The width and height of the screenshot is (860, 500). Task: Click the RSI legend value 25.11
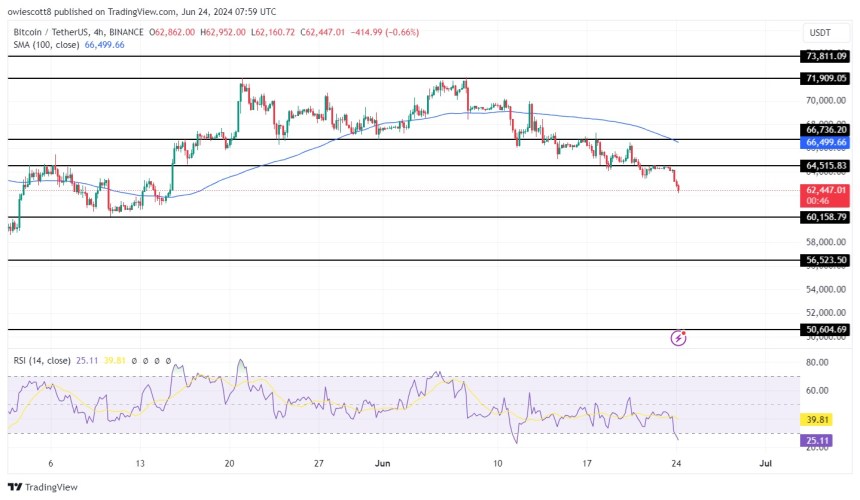(x=87, y=361)
